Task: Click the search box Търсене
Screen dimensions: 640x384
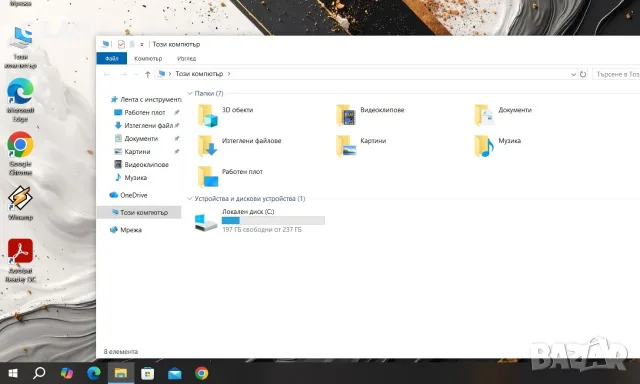Action: tap(616, 74)
